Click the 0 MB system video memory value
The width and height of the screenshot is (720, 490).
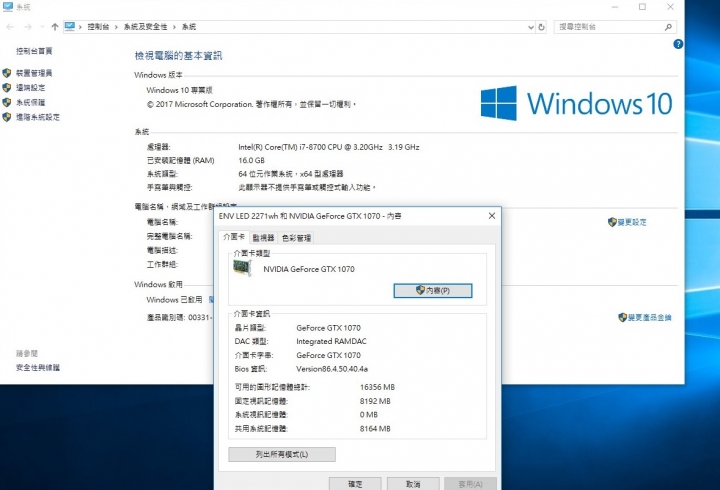click(369, 415)
